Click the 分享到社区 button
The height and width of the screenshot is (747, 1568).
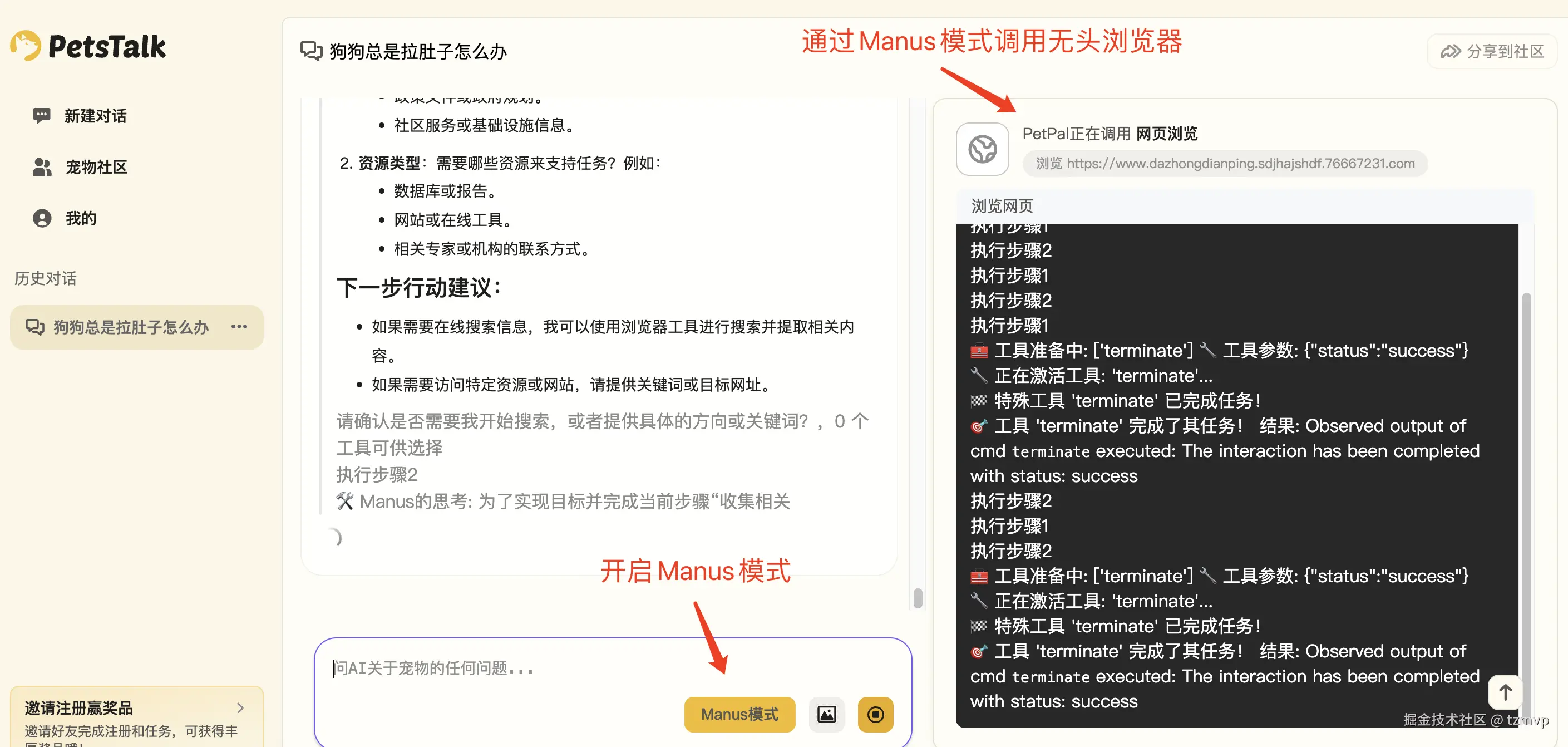click(x=1492, y=52)
